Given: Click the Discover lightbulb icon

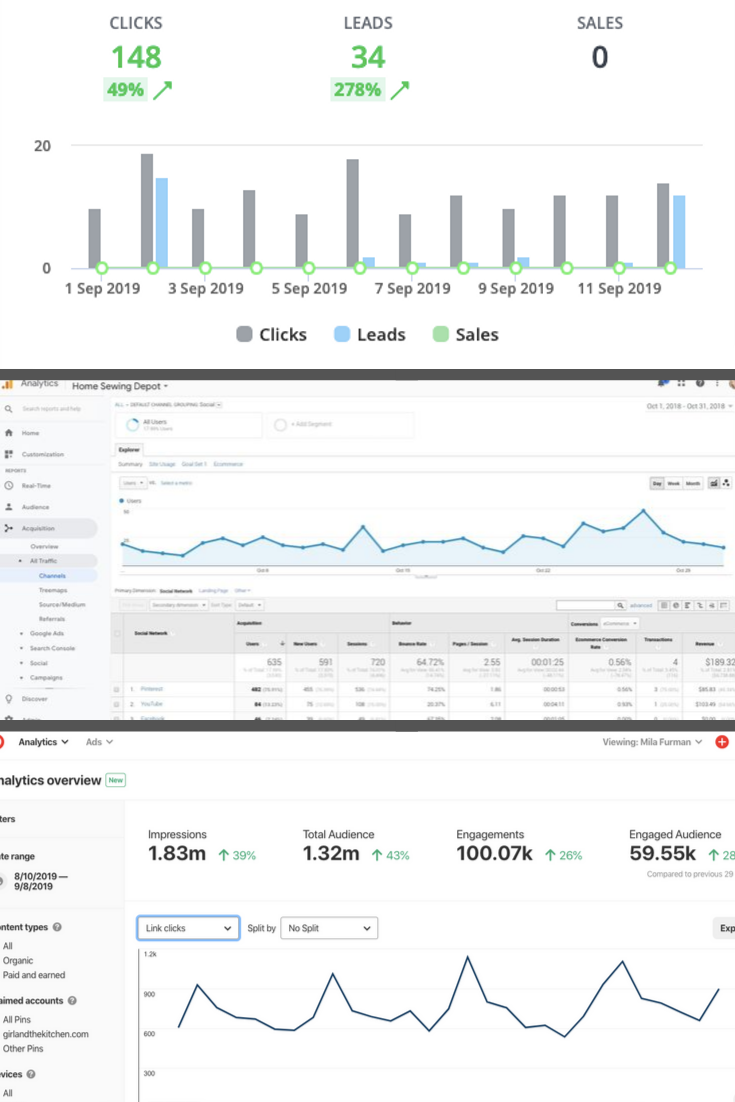Looking at the screenshot, I should pos(9,699).
